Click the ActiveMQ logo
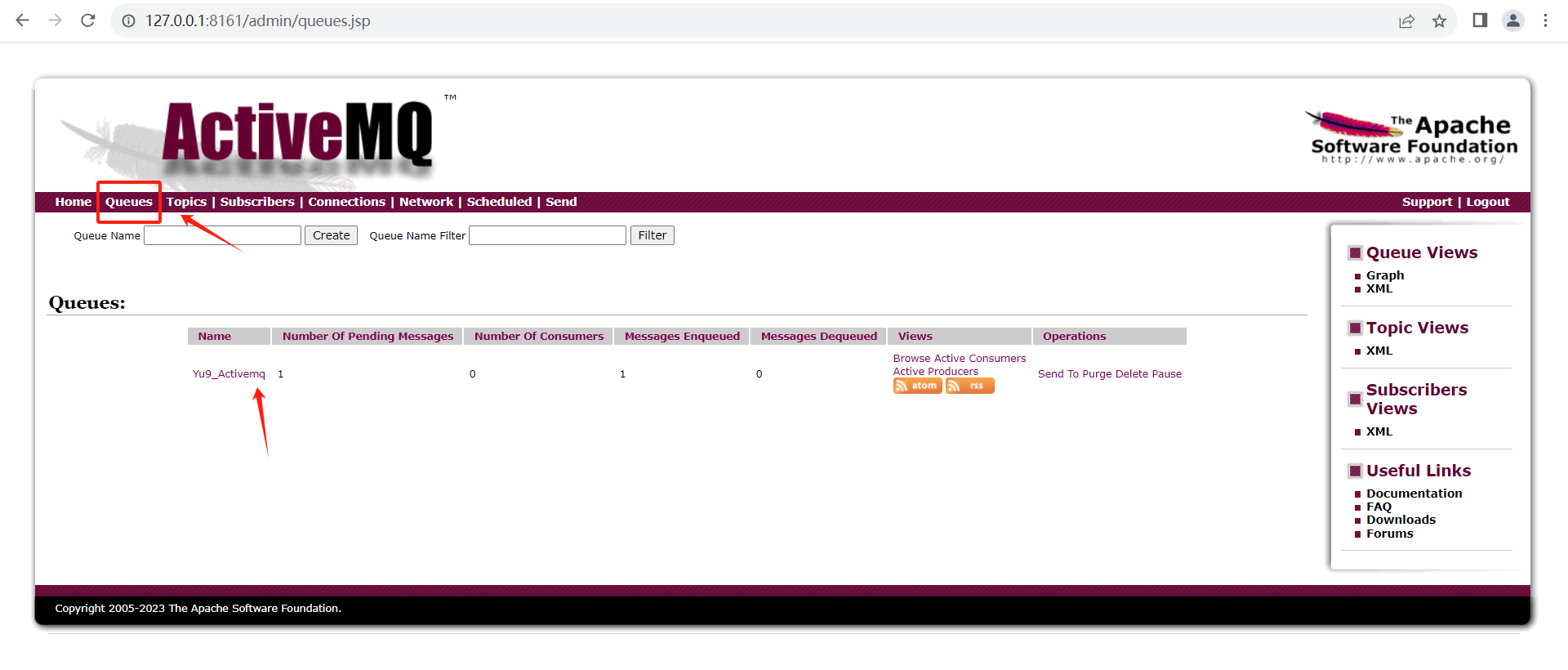The height and width of the screenshot is (670, 1568). (x=298, y=133)
